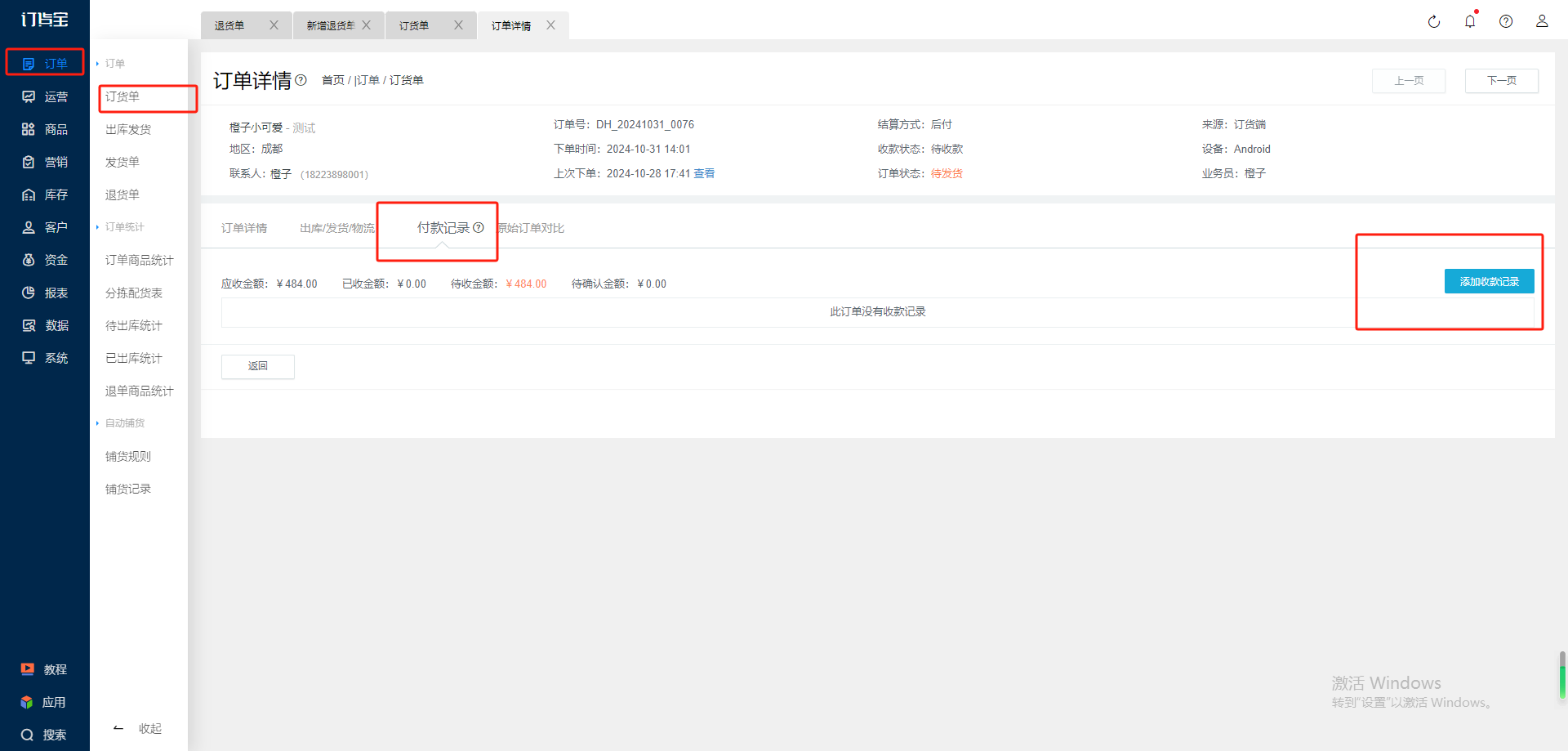The height and width of the screenshot is (751, 1568).
Task: Click the 待发货 order status text
Action: tap(947, 173)
